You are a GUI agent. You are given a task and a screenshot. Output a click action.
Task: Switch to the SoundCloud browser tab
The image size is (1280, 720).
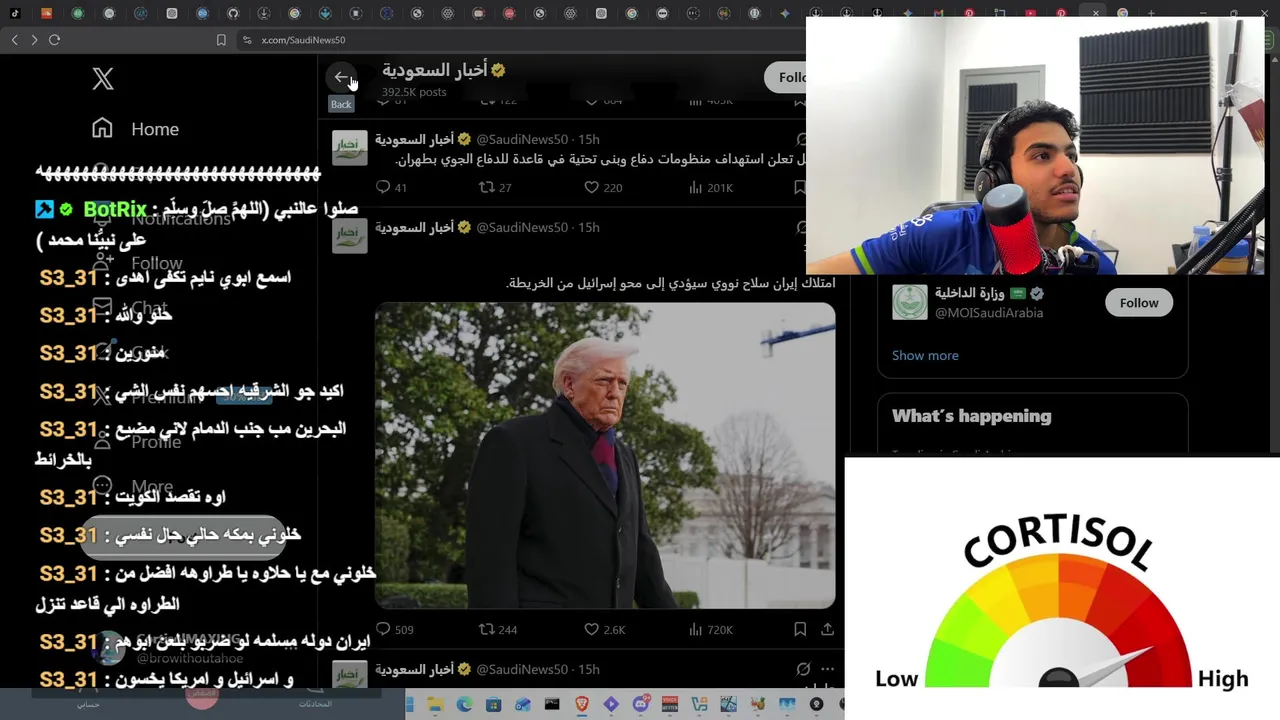point(47,14)
